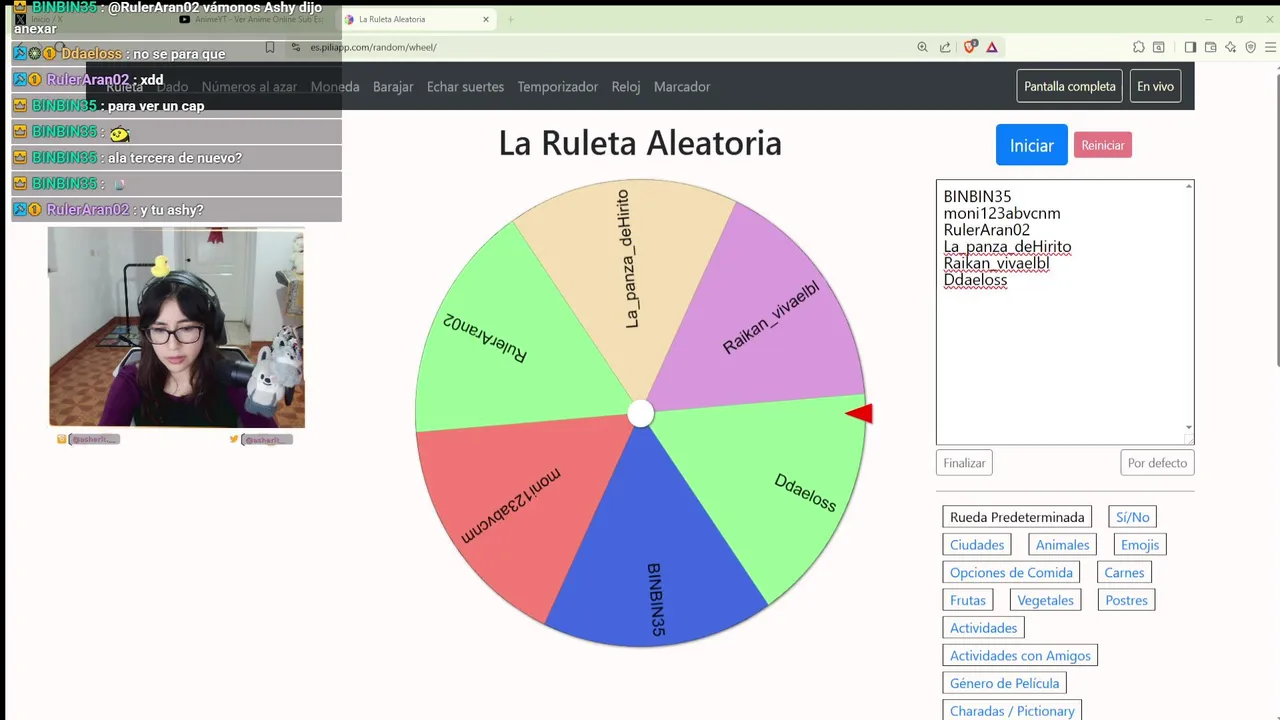
Task: Select the Charadas / Pictionary preset
Action: pos(1012,711)
